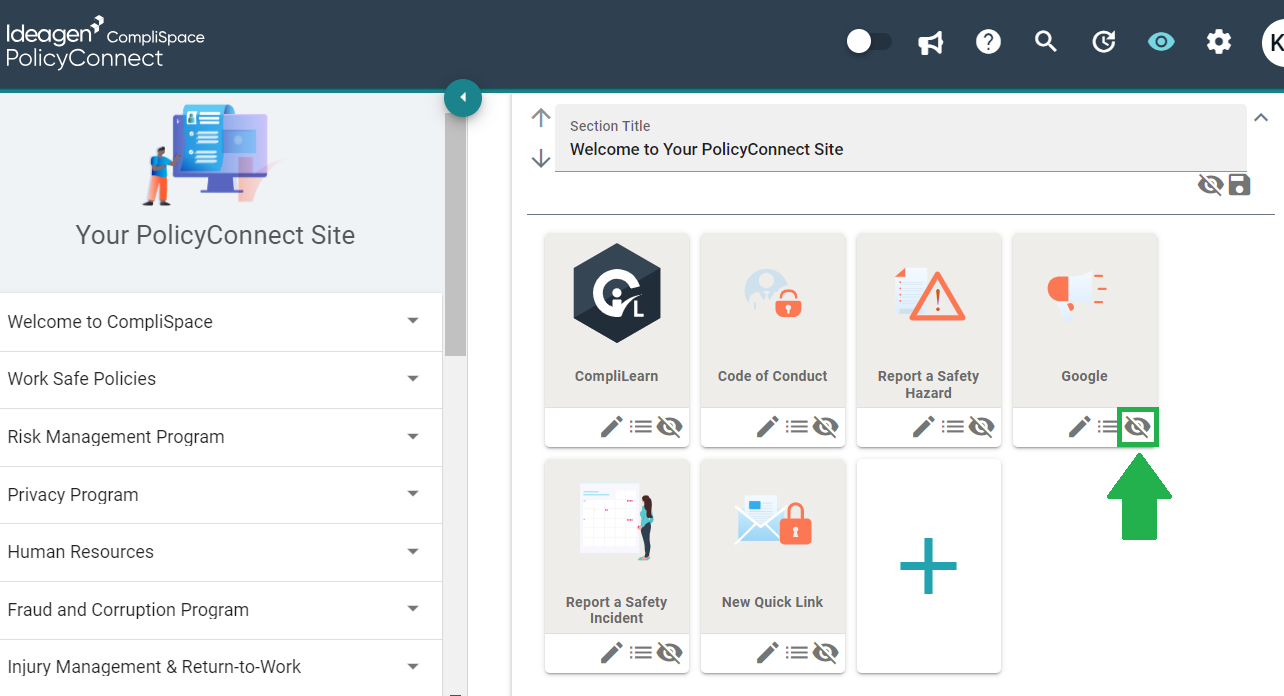Edit the CompliLearn tile with pencil icon
The image size is (1284, 696).
coord(611,427)
